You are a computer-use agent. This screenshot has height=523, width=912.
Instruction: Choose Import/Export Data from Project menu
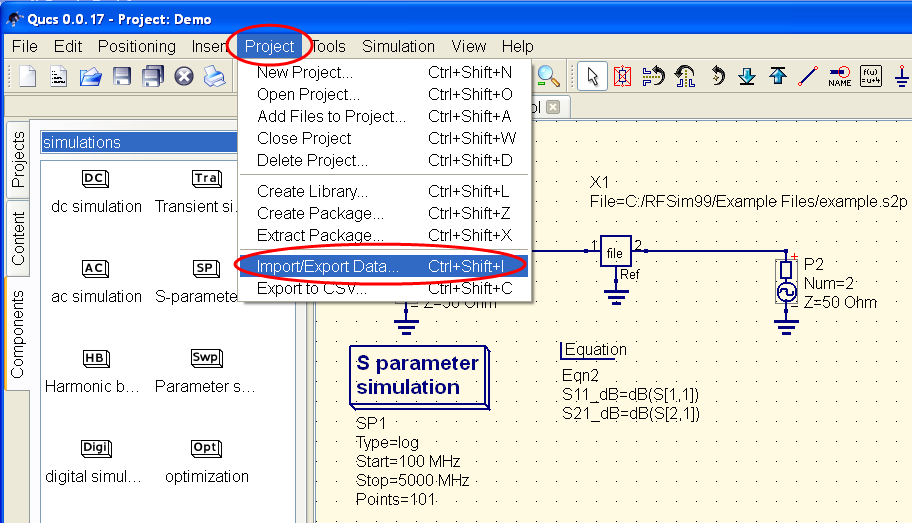(327, 267)
